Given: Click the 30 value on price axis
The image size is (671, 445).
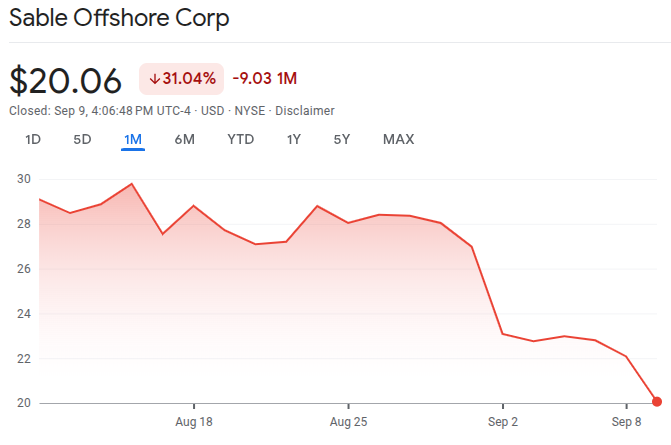Looking at the screenshot, I should [x=24, y=179].
